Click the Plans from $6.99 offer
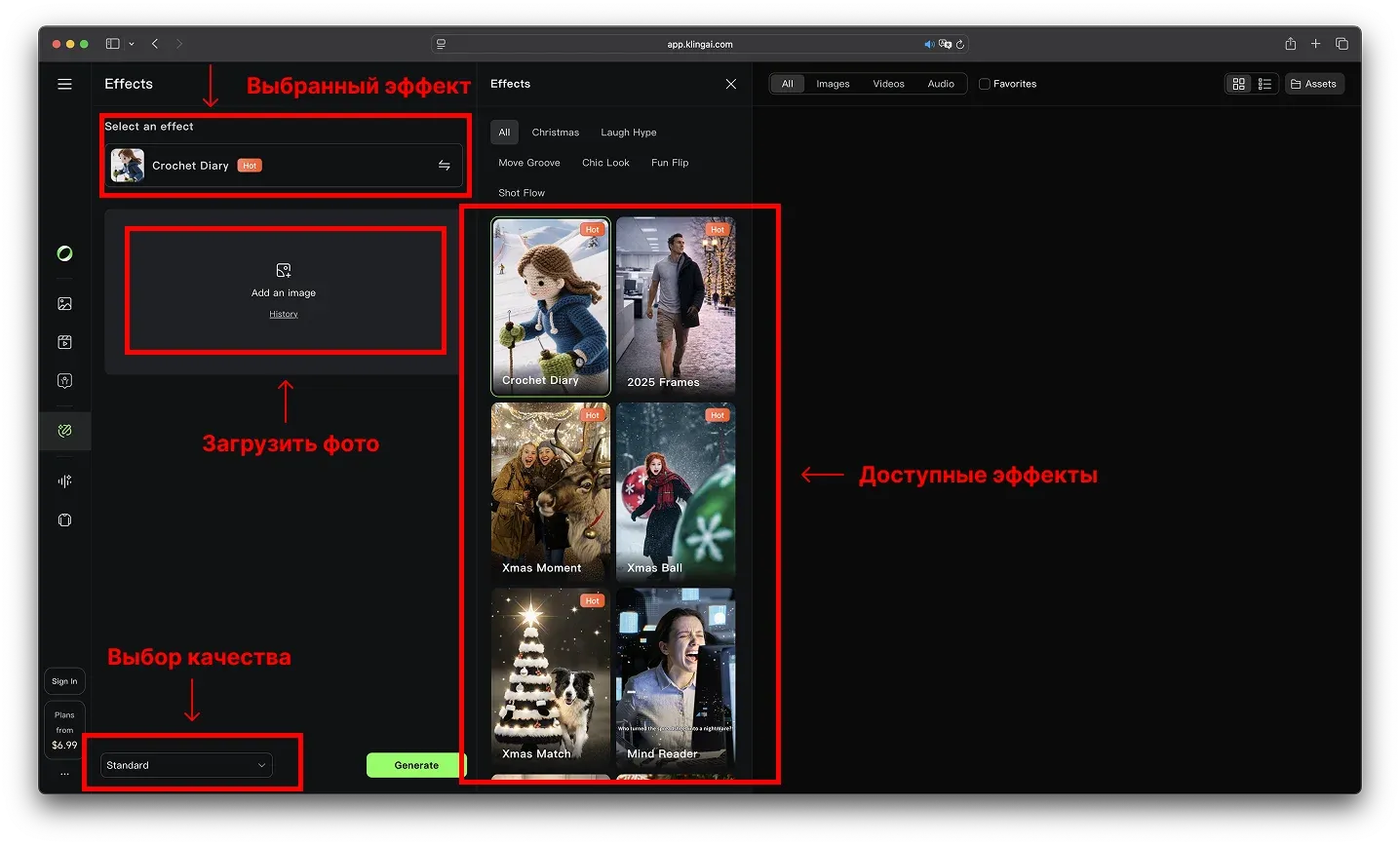1400x845 pixels. pyautogui.click(x=64, y=729)
